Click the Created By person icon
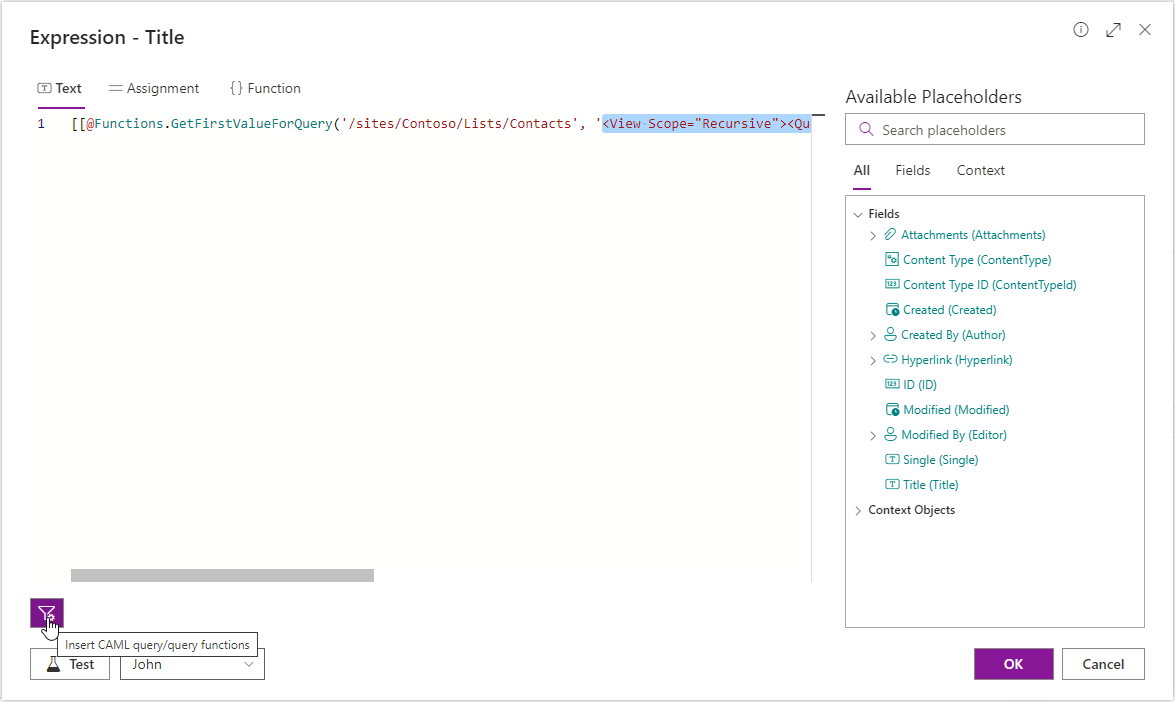The width and height of the screenshot is (1175, 702). 890,335
